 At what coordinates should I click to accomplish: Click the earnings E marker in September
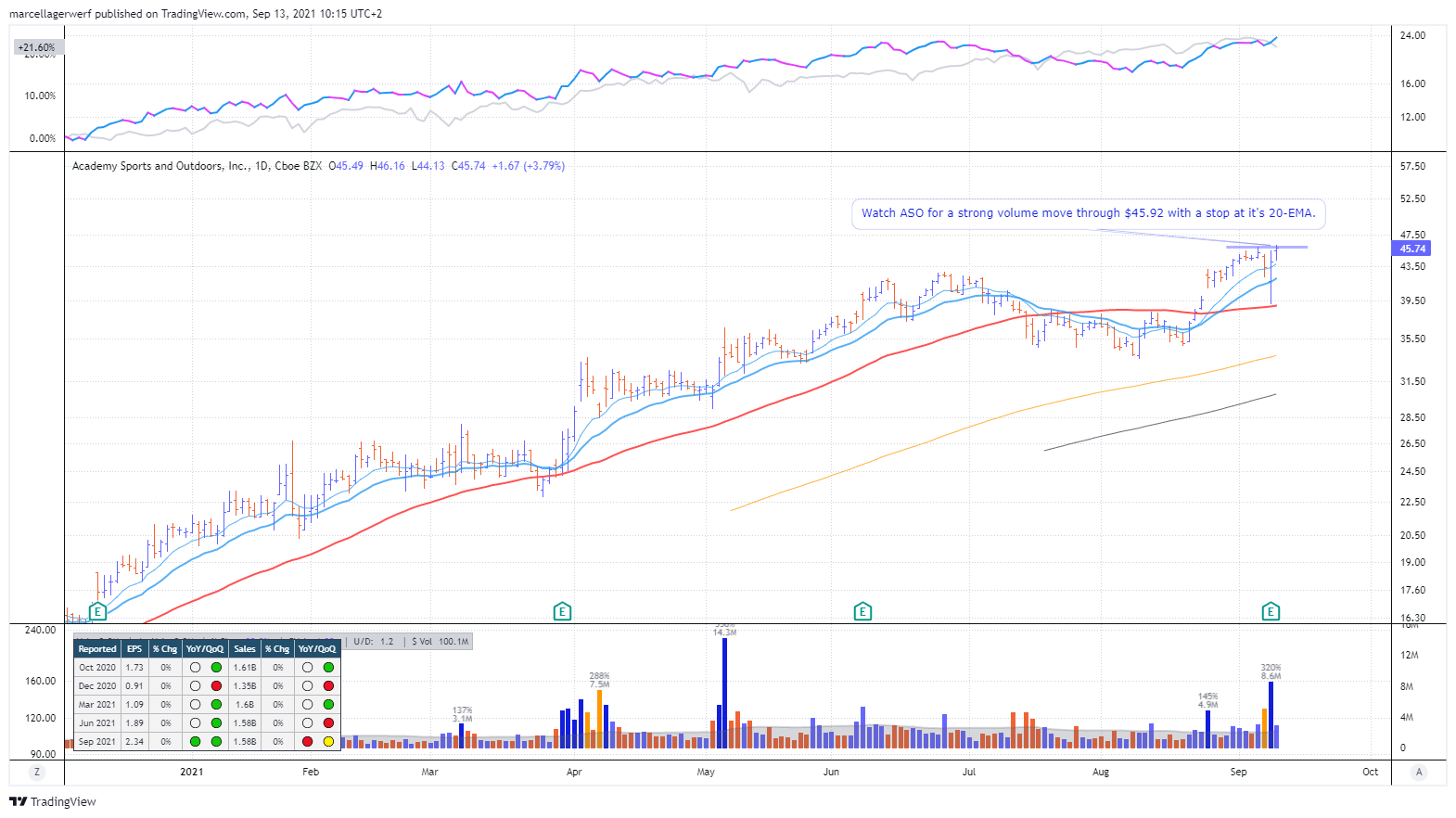tap(1271, 611)
